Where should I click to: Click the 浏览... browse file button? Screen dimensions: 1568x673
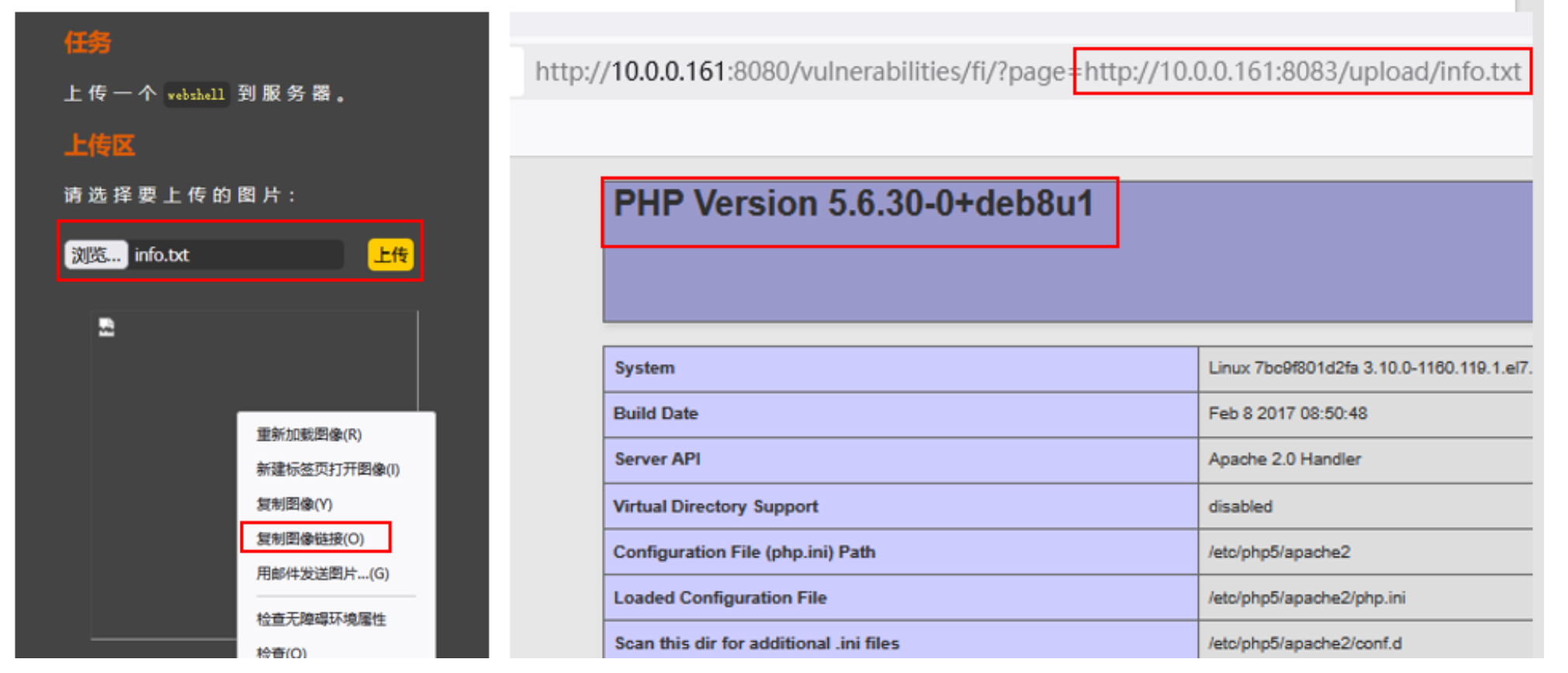(96, 255)
